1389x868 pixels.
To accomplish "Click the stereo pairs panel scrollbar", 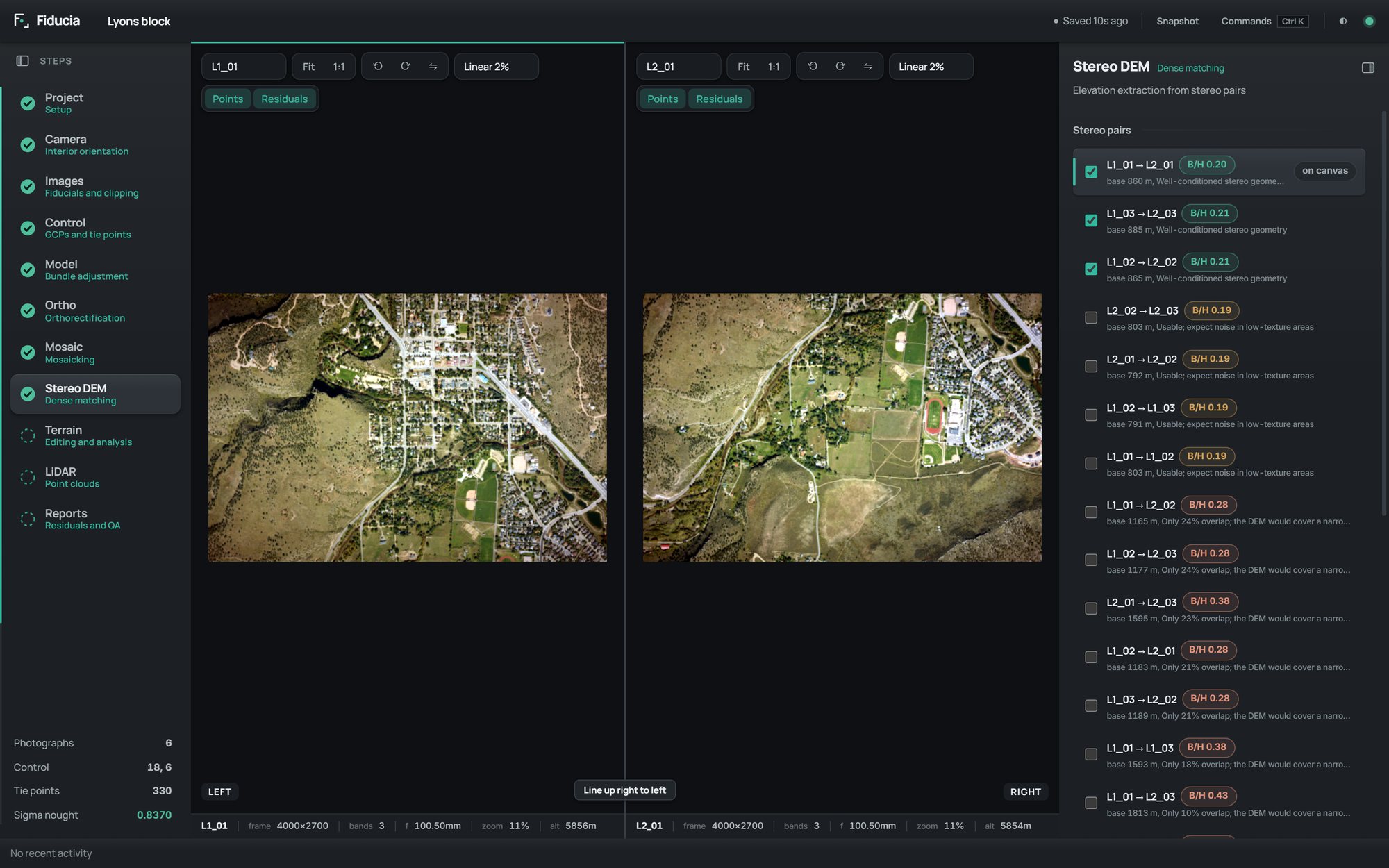I will coord(1383,312).
